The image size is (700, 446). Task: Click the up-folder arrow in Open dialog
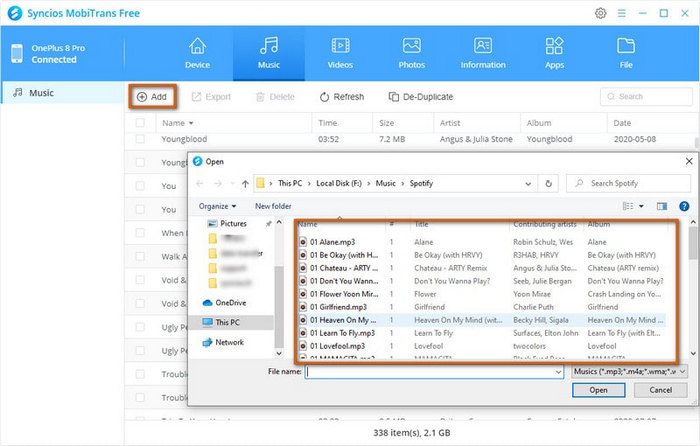[x=245, y=183]
